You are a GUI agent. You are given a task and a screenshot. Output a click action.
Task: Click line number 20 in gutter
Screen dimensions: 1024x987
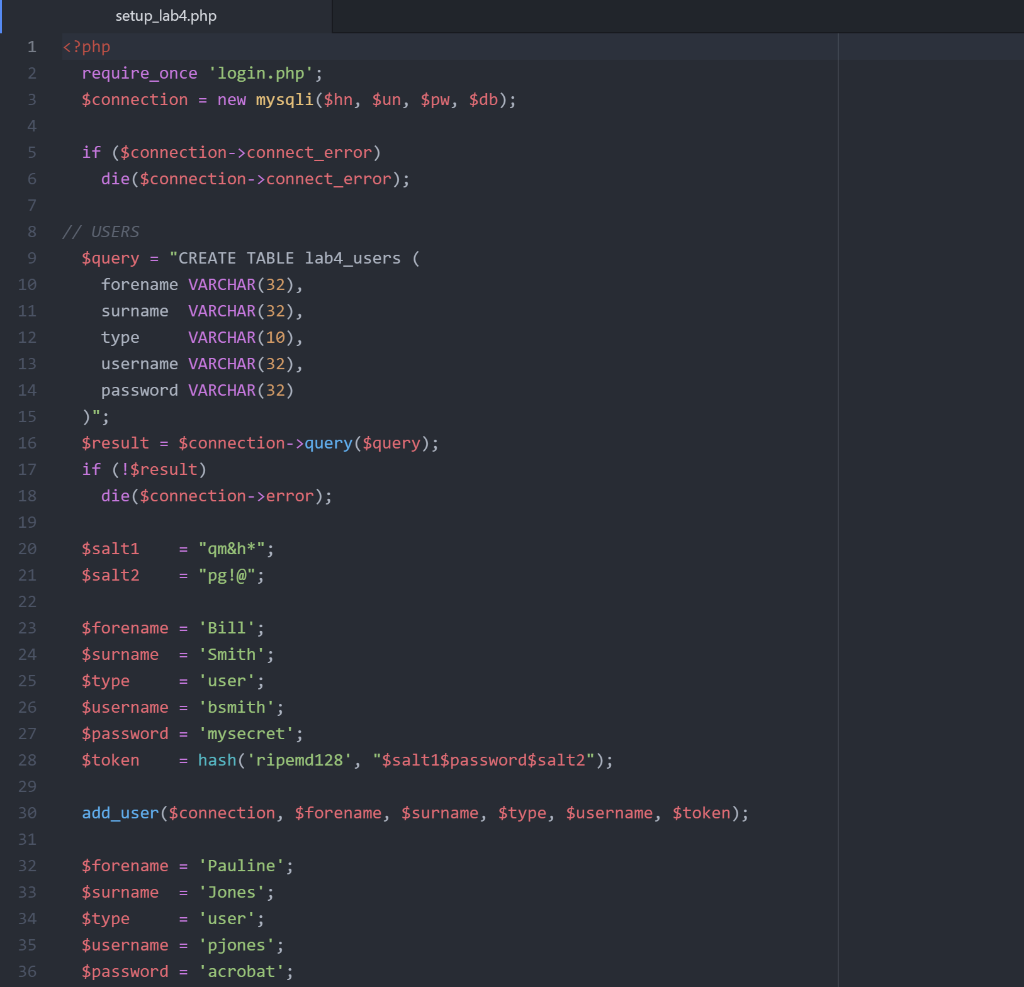tap(27, 549)
